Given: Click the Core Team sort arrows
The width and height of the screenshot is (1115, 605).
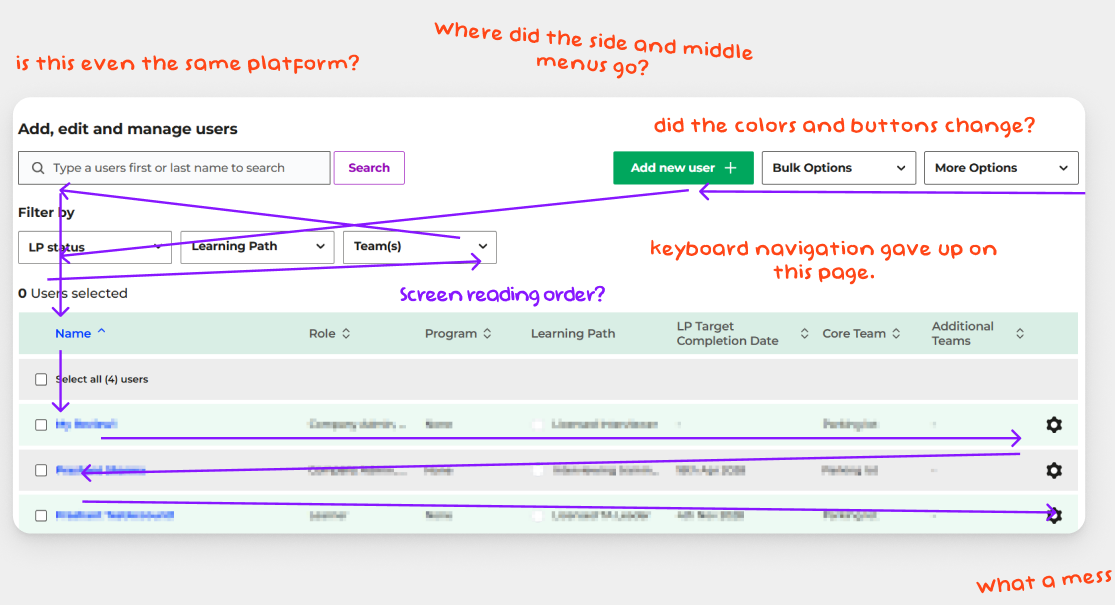Looking at the screenshot, I should point(896,333).
